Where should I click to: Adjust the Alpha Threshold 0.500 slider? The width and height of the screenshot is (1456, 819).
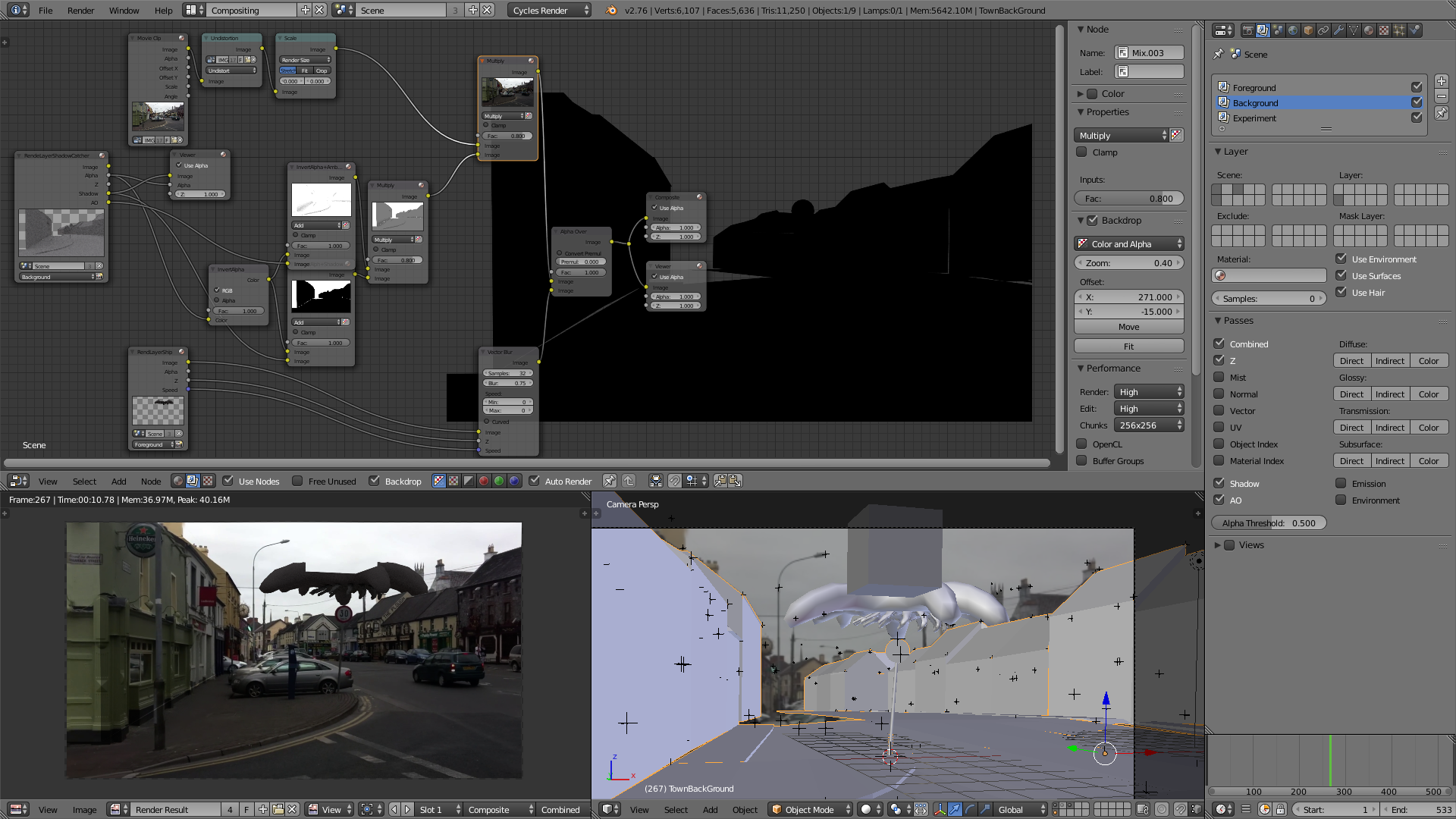click(x=1269, y=523)
